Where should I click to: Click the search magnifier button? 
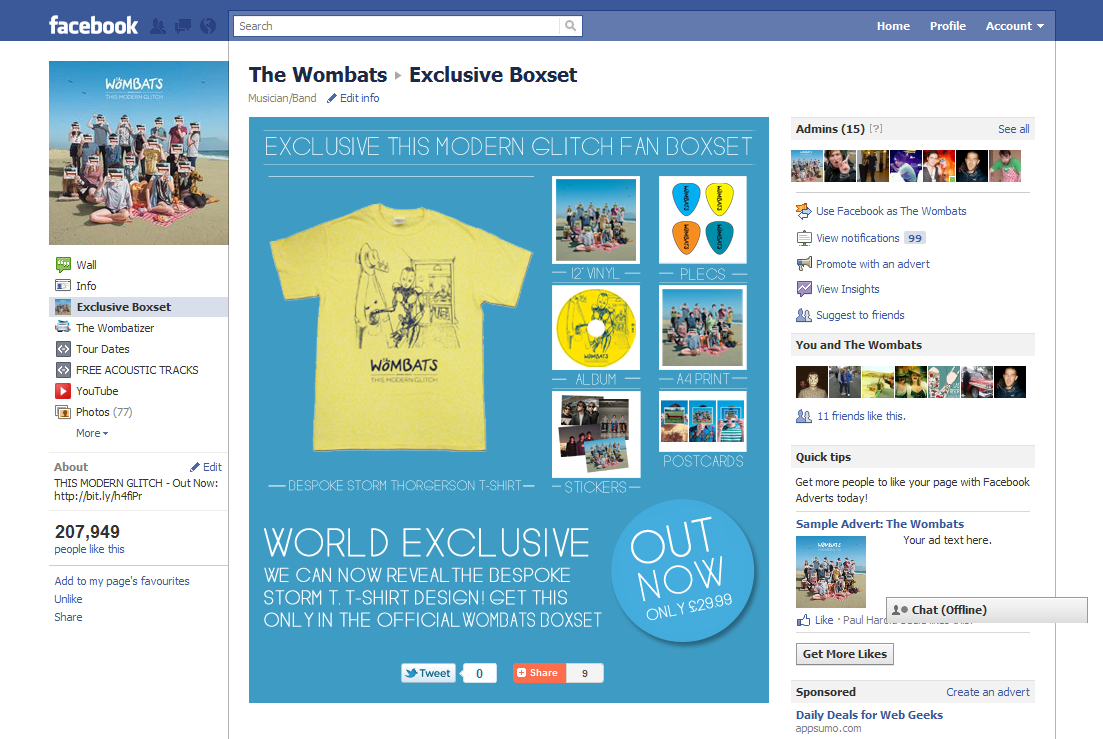[x=570, y=26]
